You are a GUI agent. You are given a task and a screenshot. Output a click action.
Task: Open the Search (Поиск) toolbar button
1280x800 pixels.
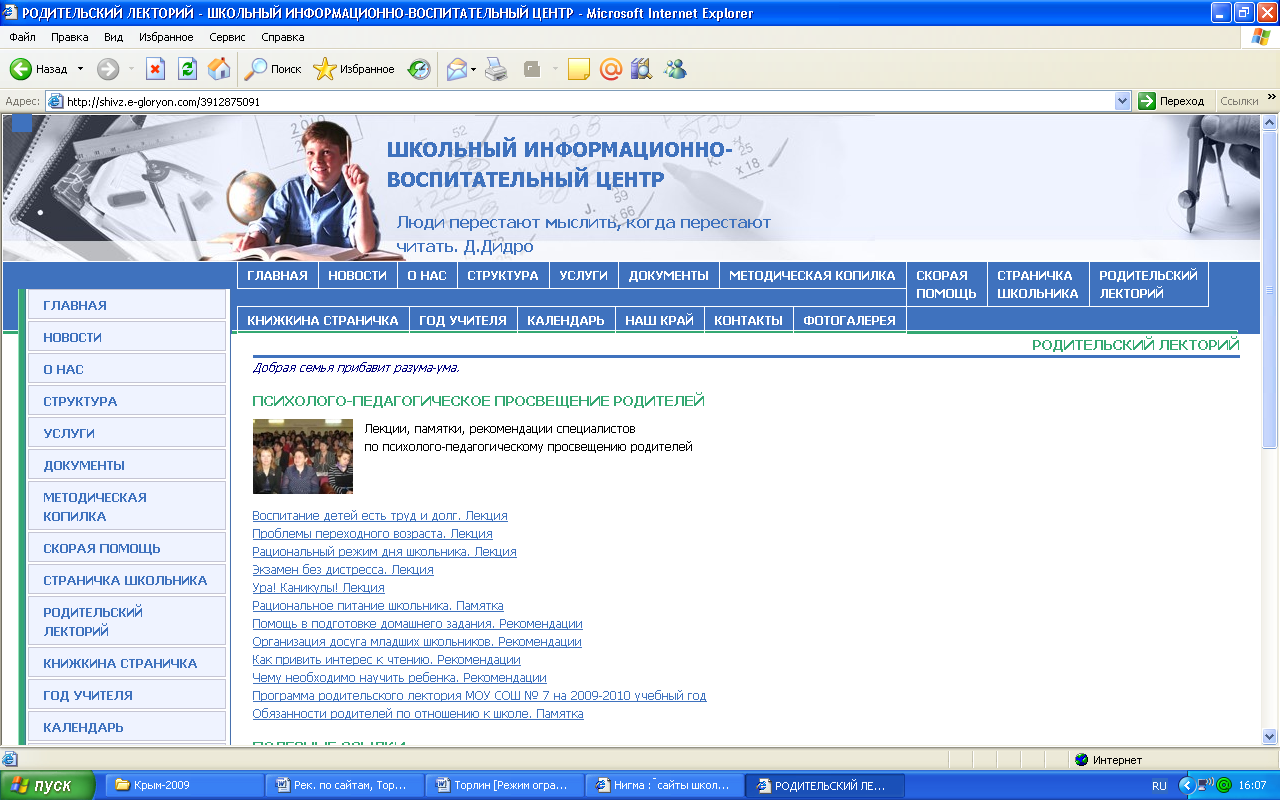pyautogui.click(x=274, y=69)
